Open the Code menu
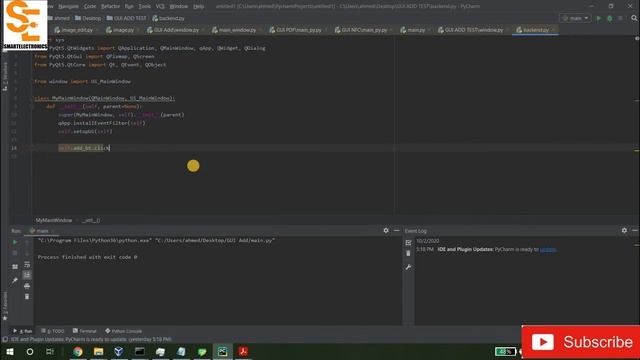Viewport: 640px width, 360px height. point(90,7)
